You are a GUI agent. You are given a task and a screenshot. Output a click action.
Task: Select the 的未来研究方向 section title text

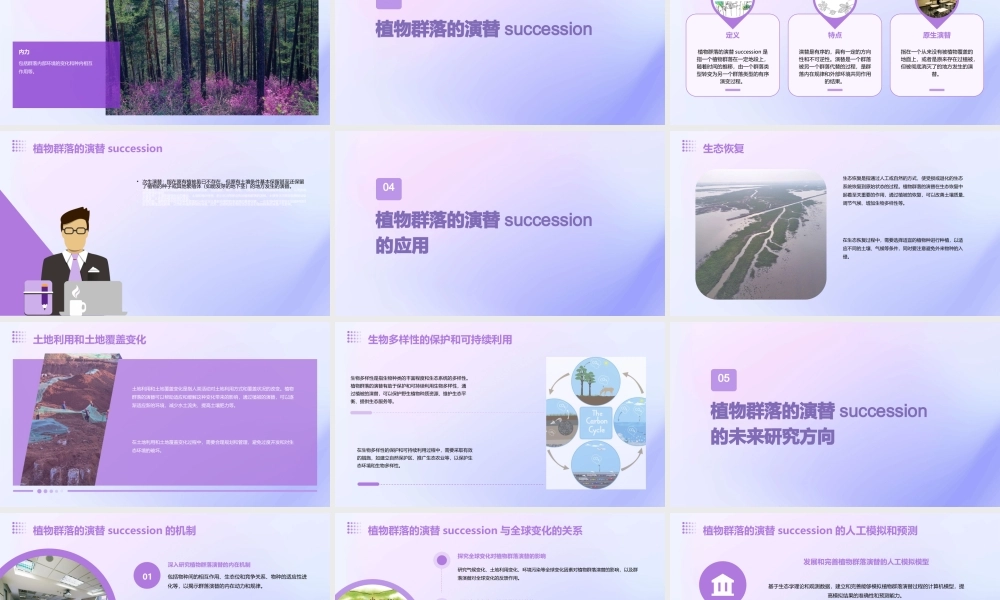772,437
